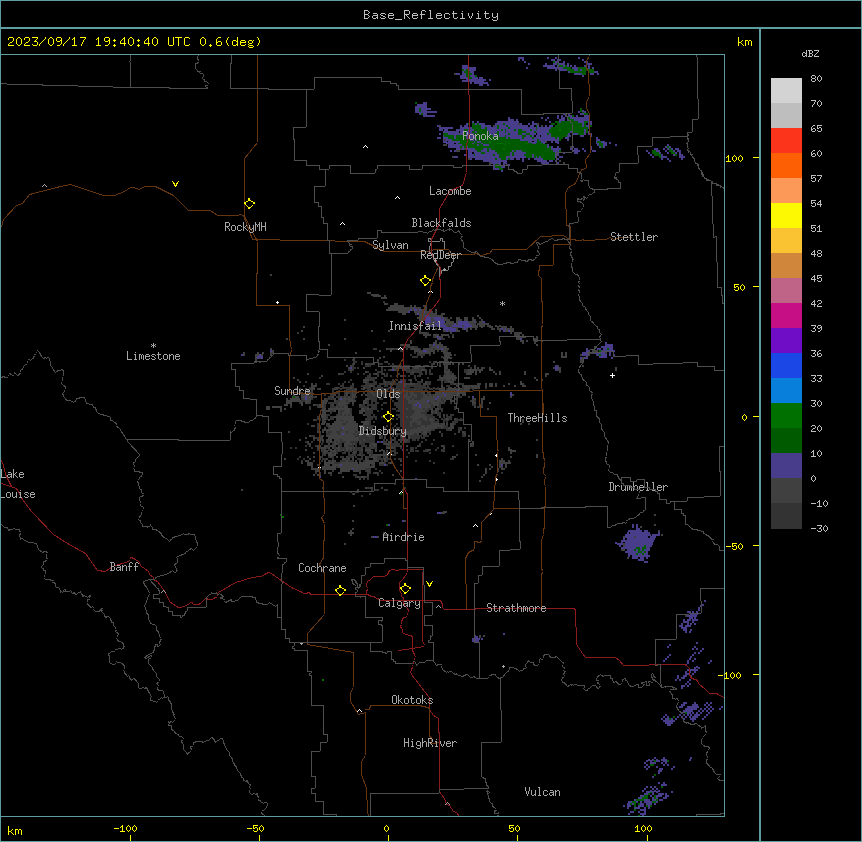Select the yellow diamond marker below Cochrane
The height and width of the screenshot is (842, 862).
(x=340, y=590)
